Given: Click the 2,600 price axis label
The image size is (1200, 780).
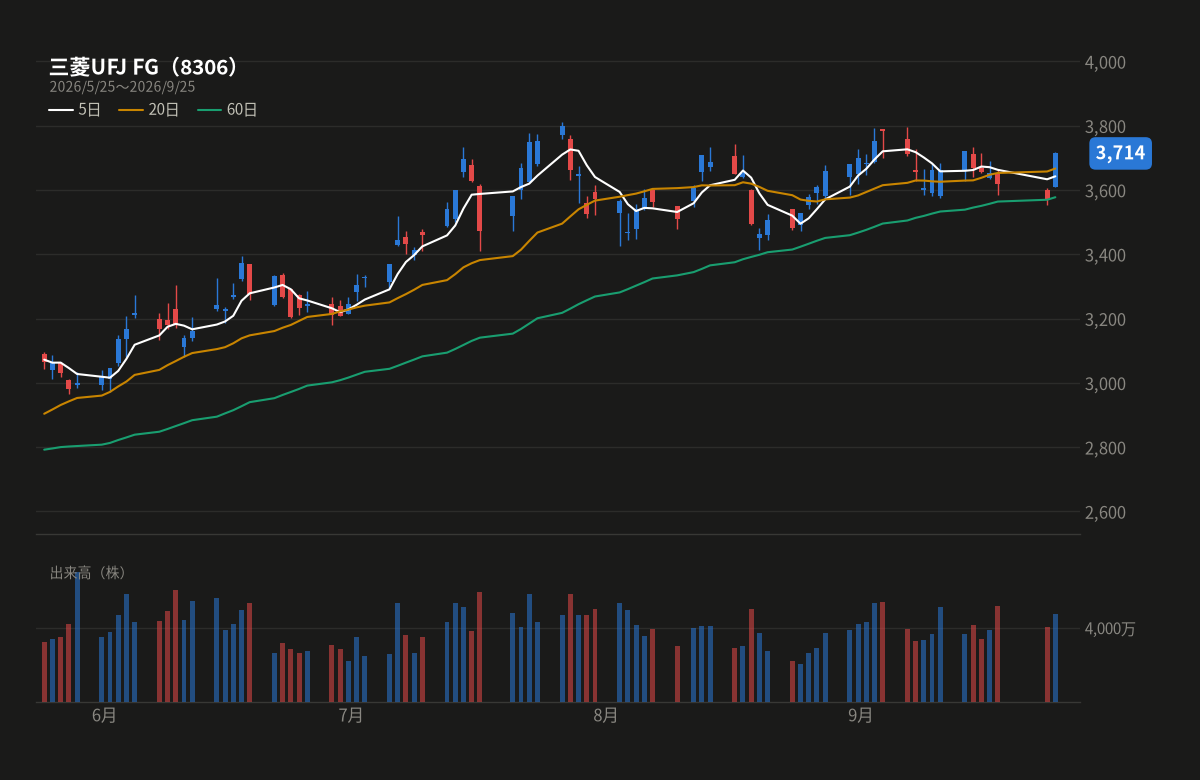Looking at the screenshot, I should pyautogui.click(x=1105, y=513).
